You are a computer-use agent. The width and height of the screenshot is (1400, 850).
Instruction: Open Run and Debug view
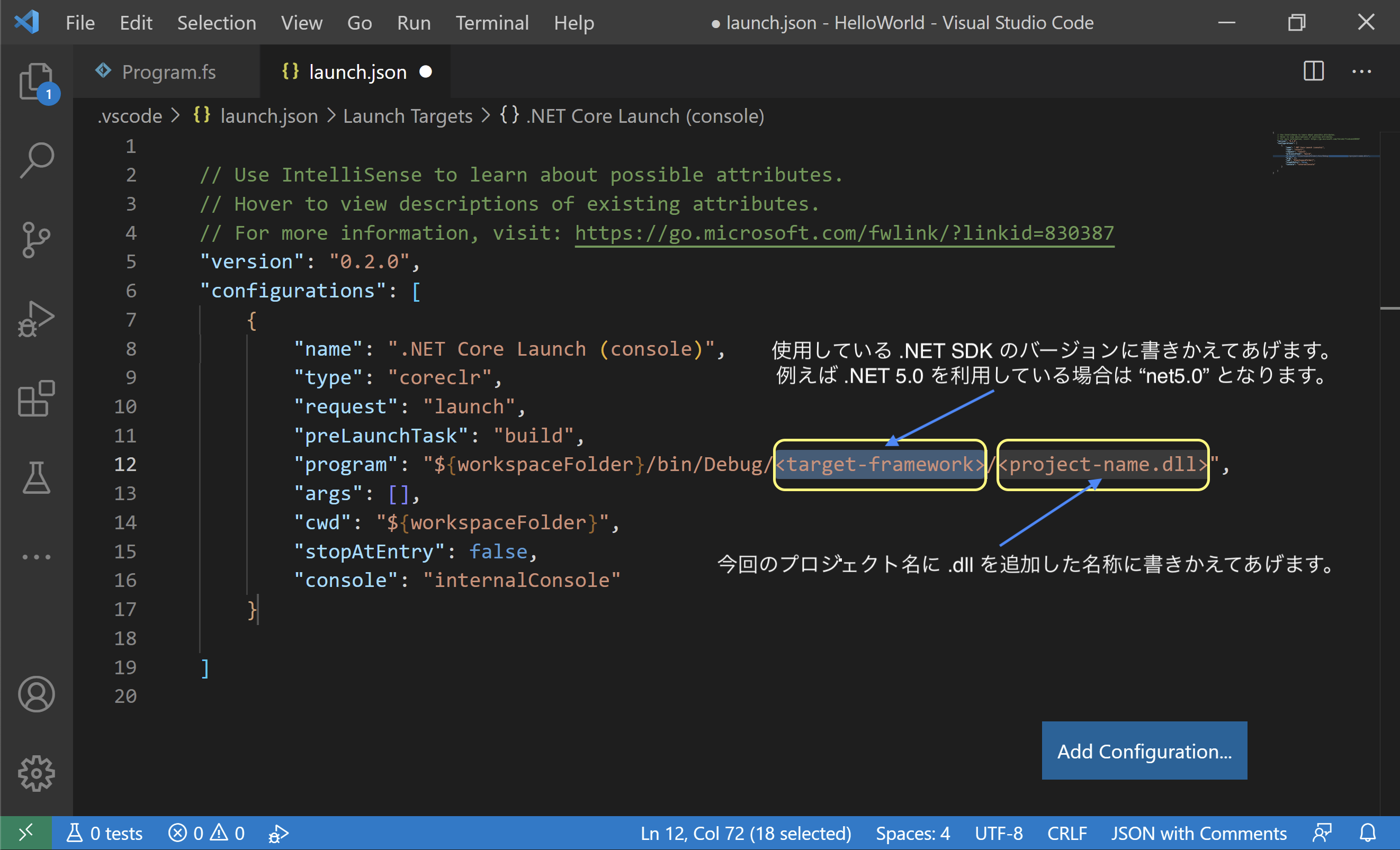(37, 319)
